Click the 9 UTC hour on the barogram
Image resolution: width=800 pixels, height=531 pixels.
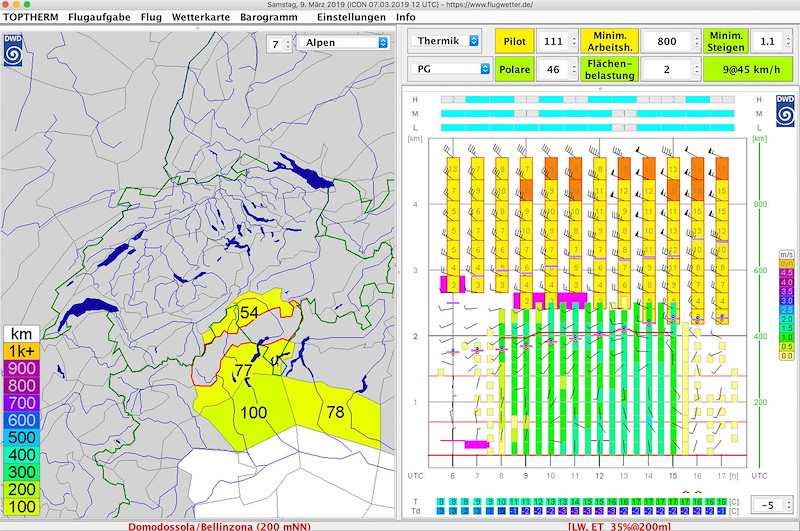(x=526, y=475)
